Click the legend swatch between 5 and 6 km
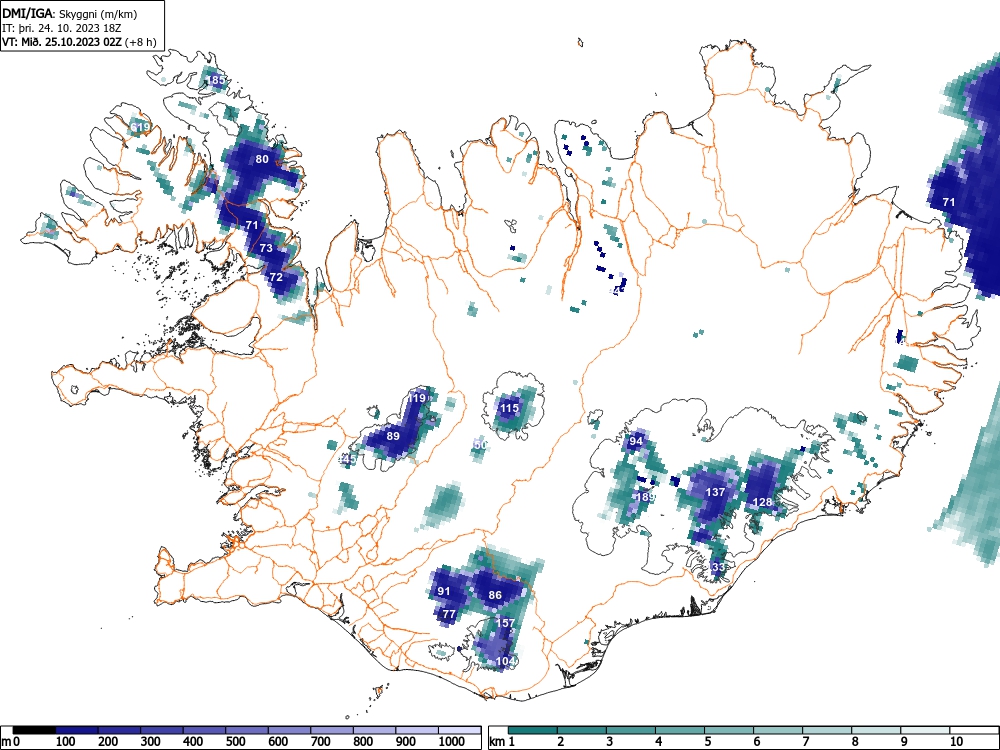This screenshot has height=750, width=1000. coord(729,730)
